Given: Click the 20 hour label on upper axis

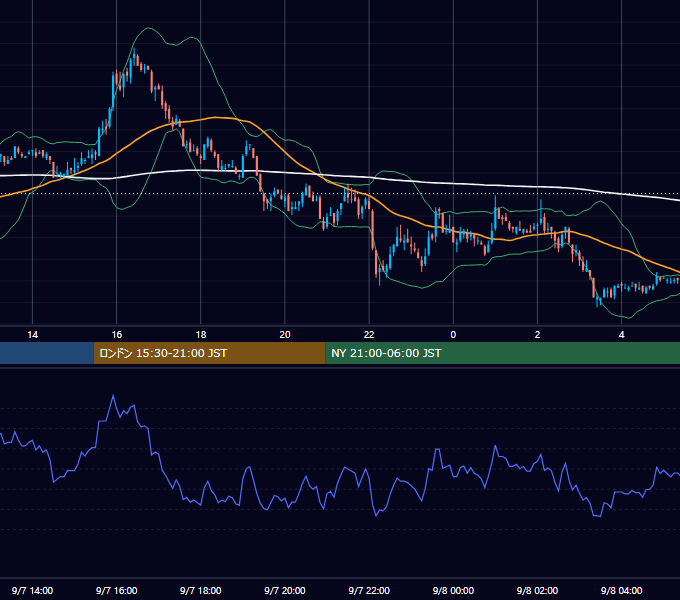Looking at the screenshot, I should (x=285, y=335).
